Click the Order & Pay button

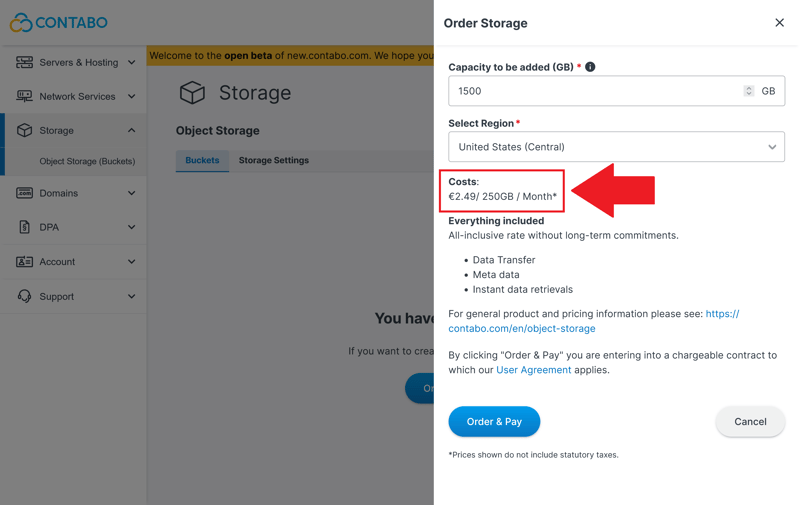(494, 421)
